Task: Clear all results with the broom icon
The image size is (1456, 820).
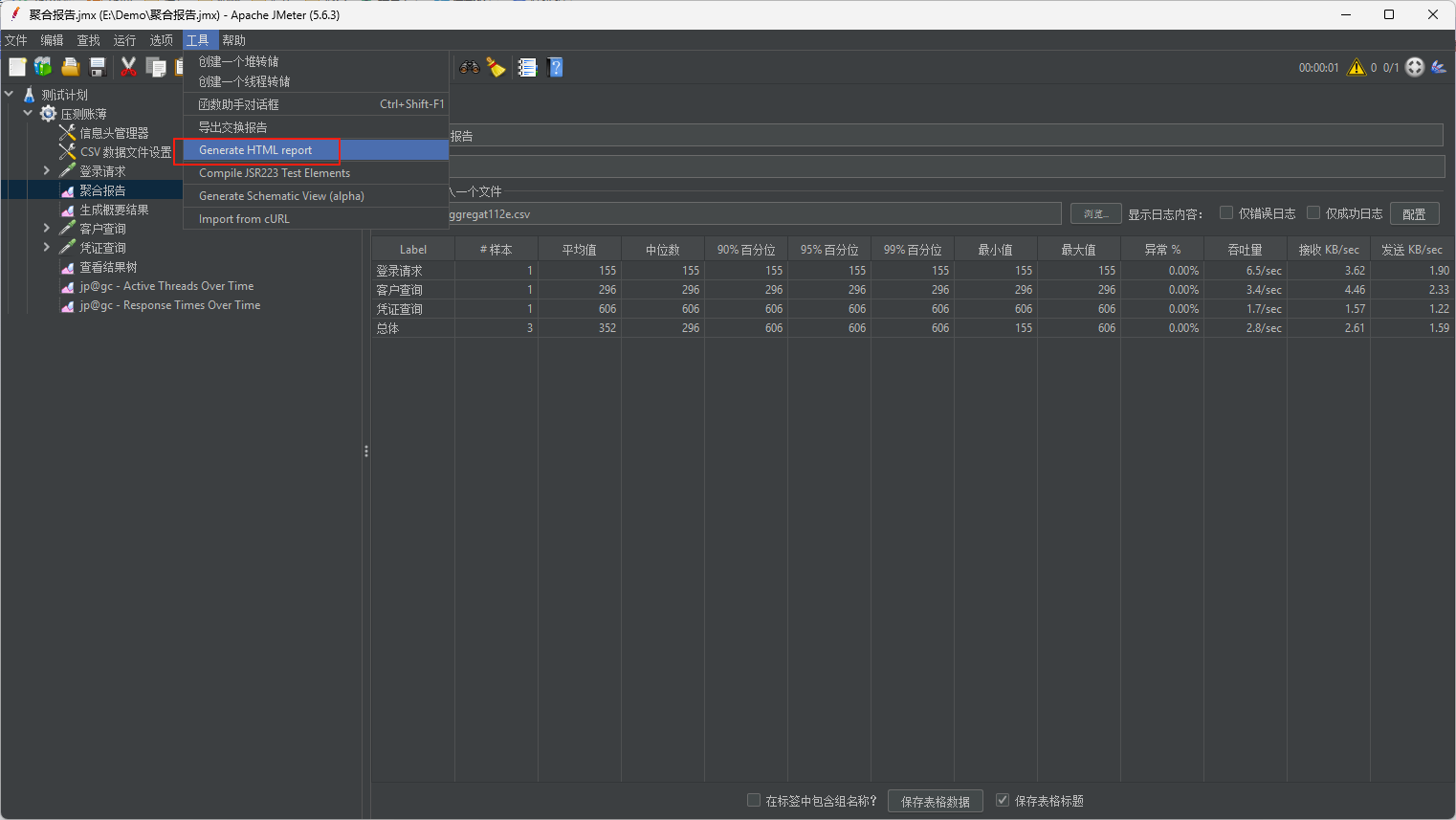Action: tap(496, 66)
